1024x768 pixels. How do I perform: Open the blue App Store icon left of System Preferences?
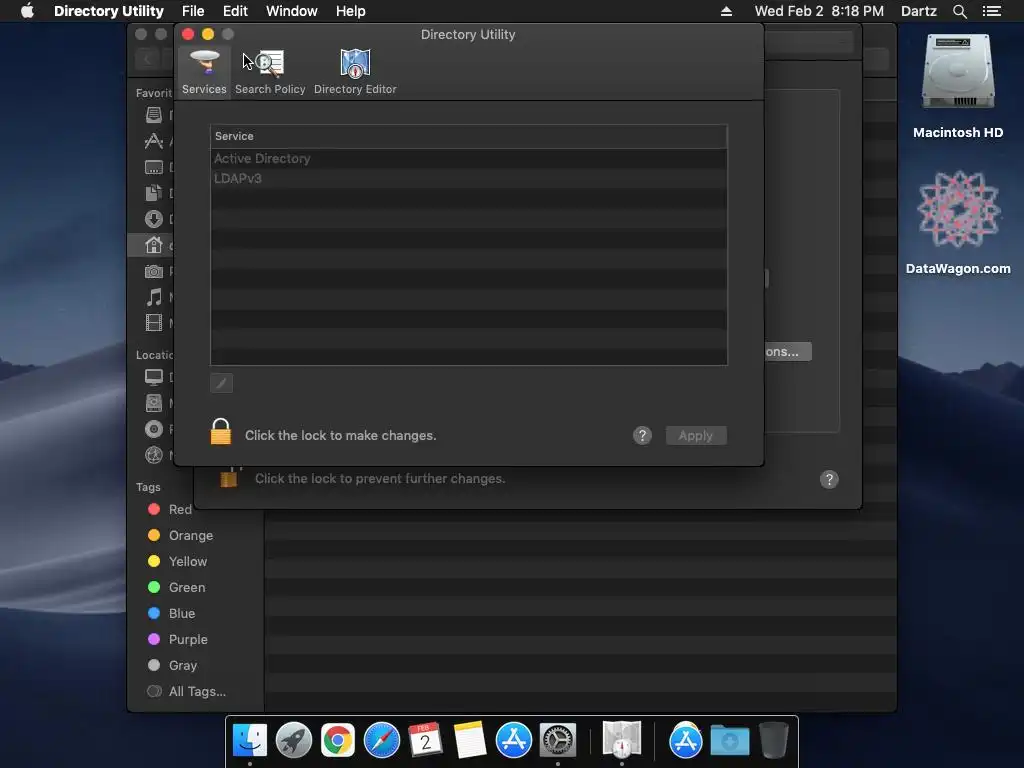(x=513, y=740)
